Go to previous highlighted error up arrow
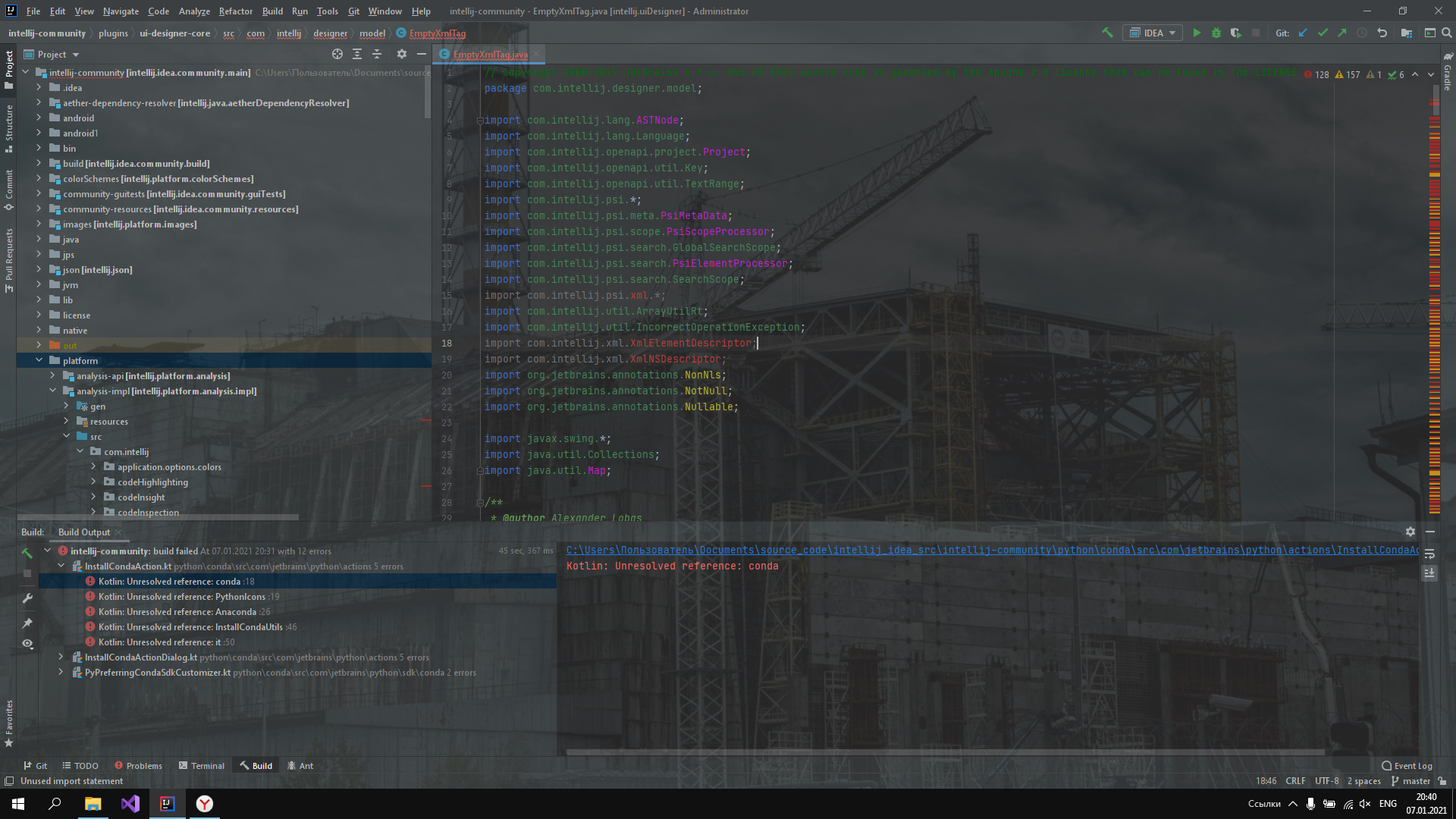The width and height of the screenshot is (1456, 819). tap(1415, 74)
